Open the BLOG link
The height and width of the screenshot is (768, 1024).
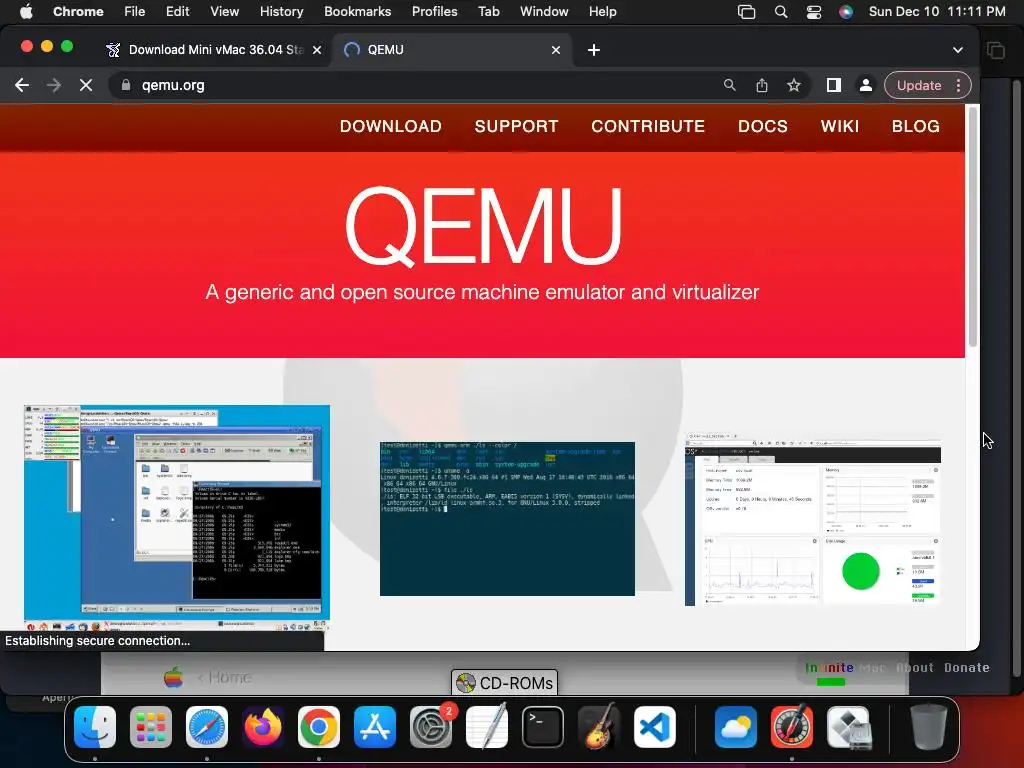pyautogui.click(x=916, y=126)
